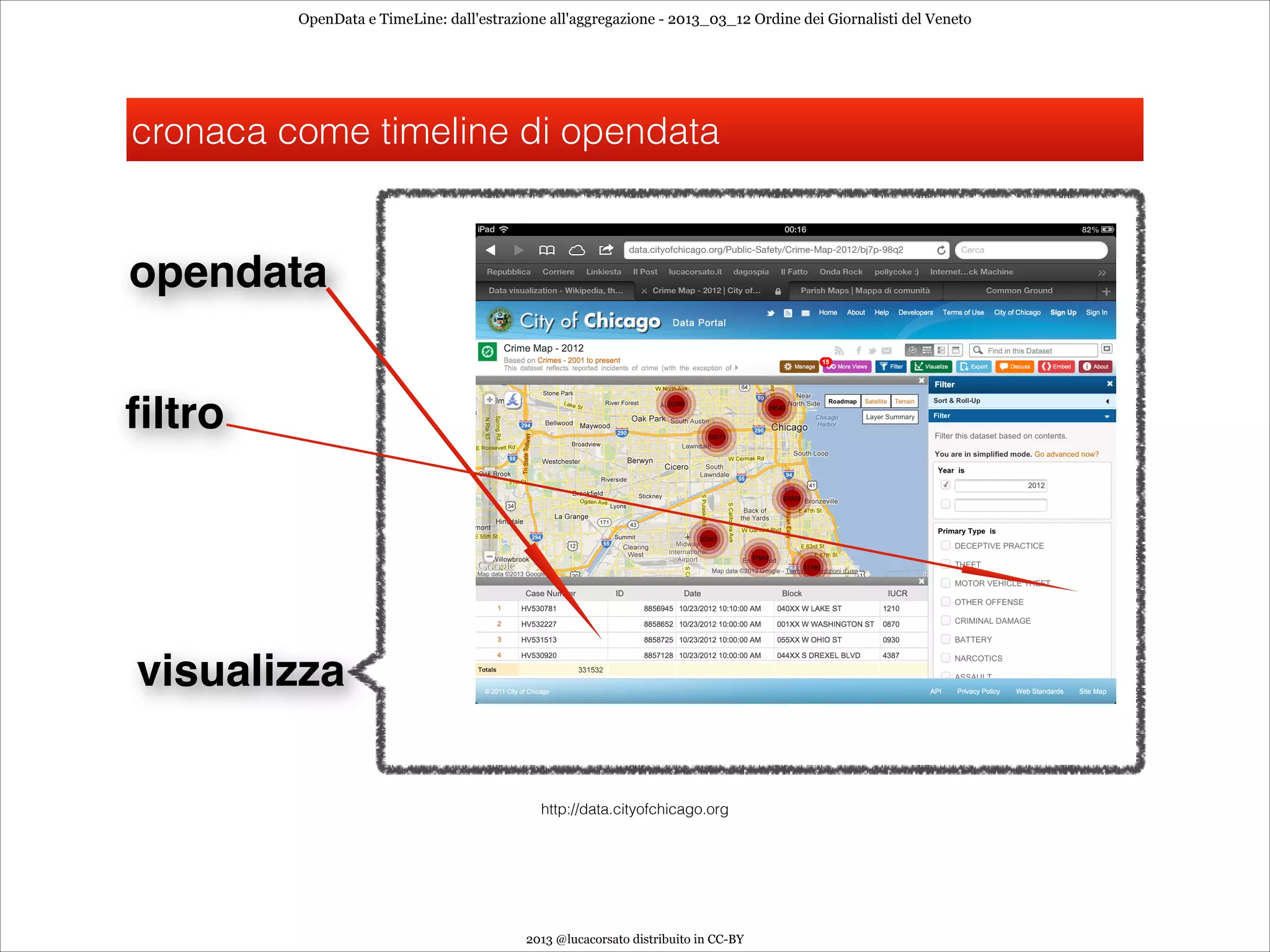Open the Safari bookmarks book icon

pos(547,250)
